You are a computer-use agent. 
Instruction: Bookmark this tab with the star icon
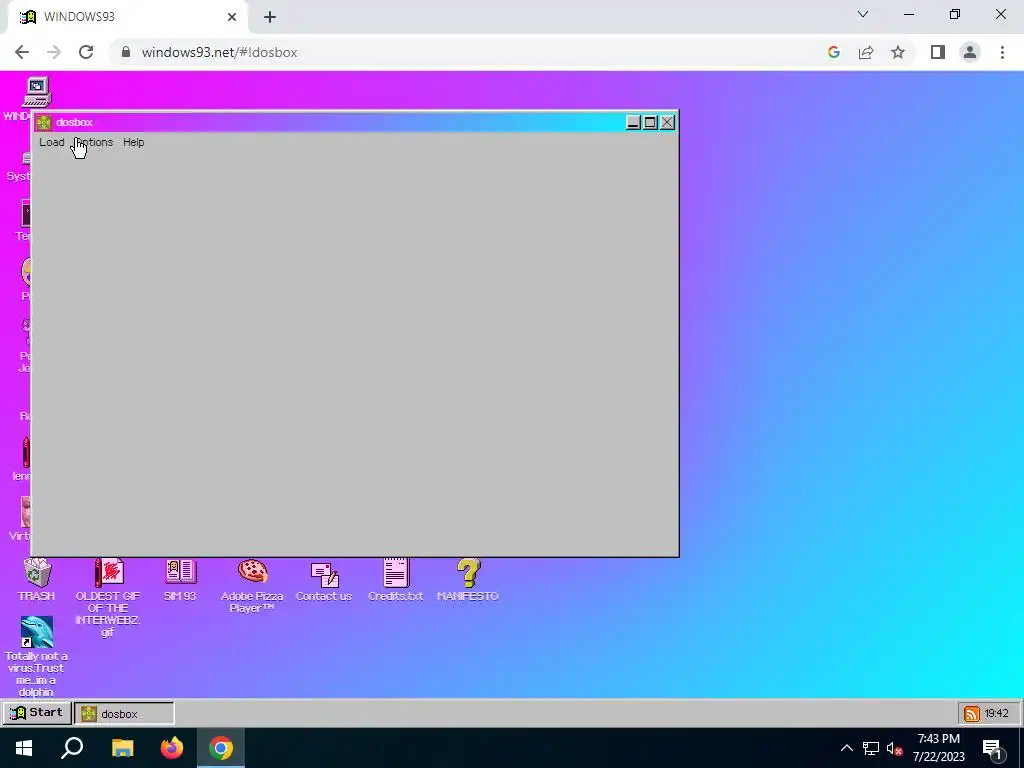898,52
